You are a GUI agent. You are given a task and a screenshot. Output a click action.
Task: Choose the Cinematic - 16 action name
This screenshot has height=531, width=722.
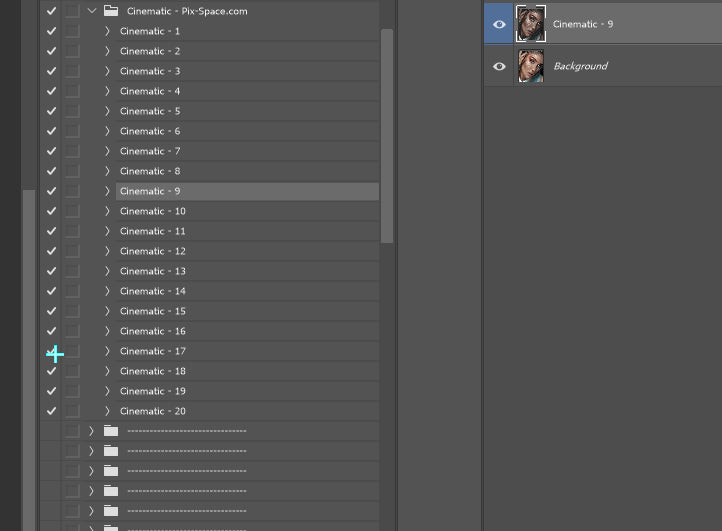tap(153, 331)
